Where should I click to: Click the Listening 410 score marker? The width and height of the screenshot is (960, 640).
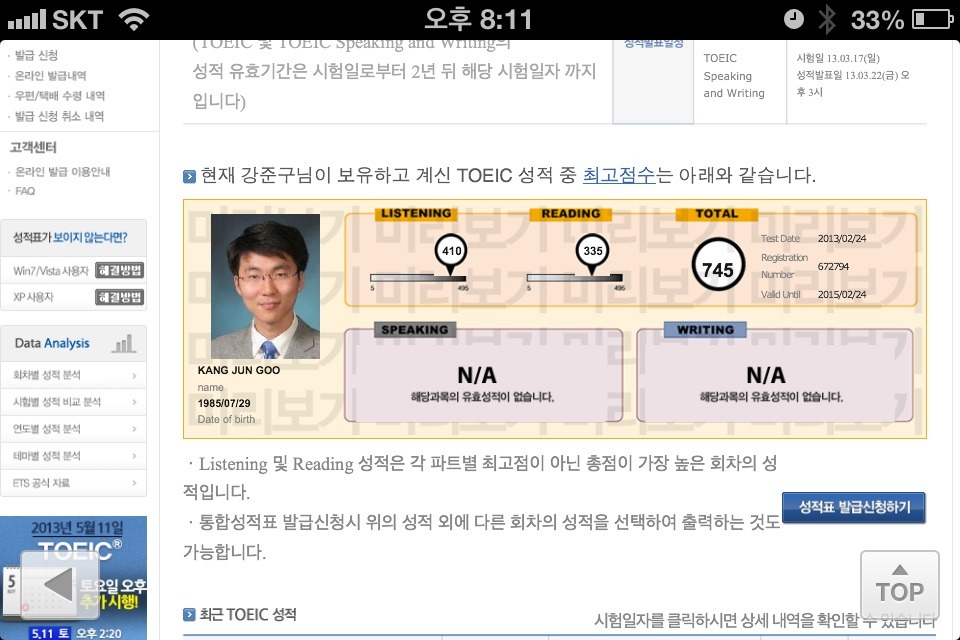click(451, 253)
